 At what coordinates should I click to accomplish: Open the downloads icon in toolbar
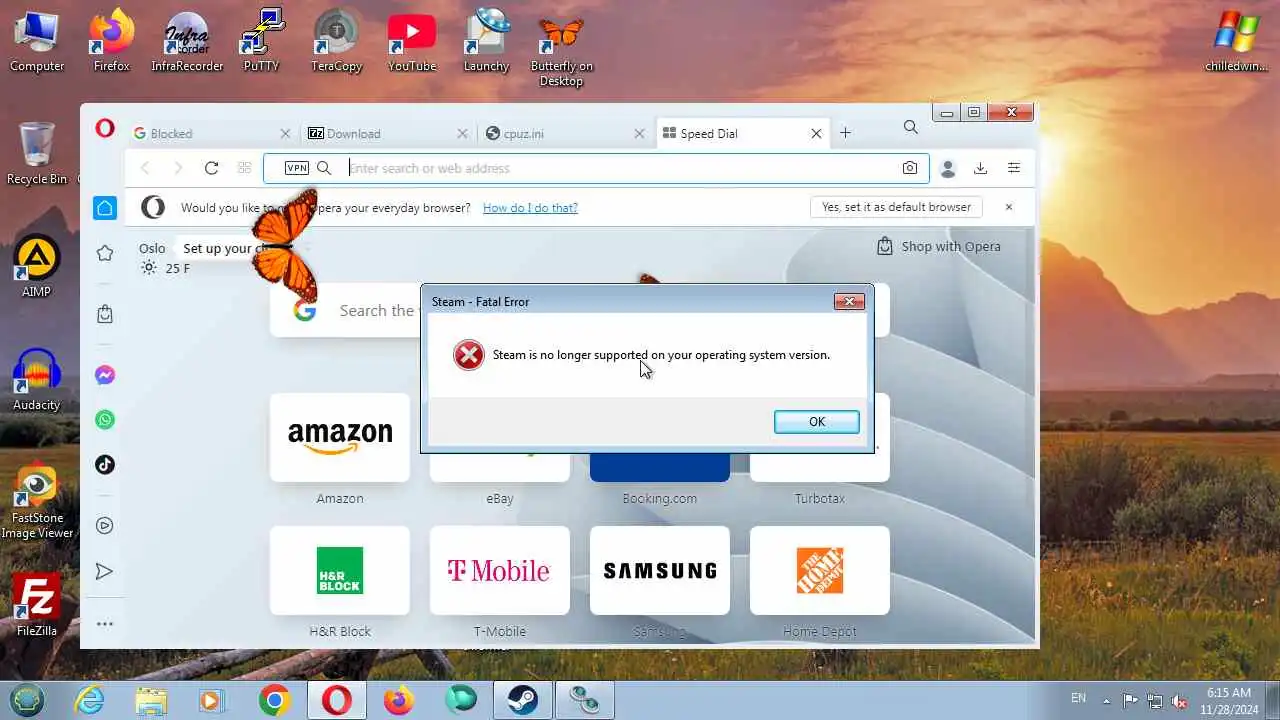pos(981,168)
